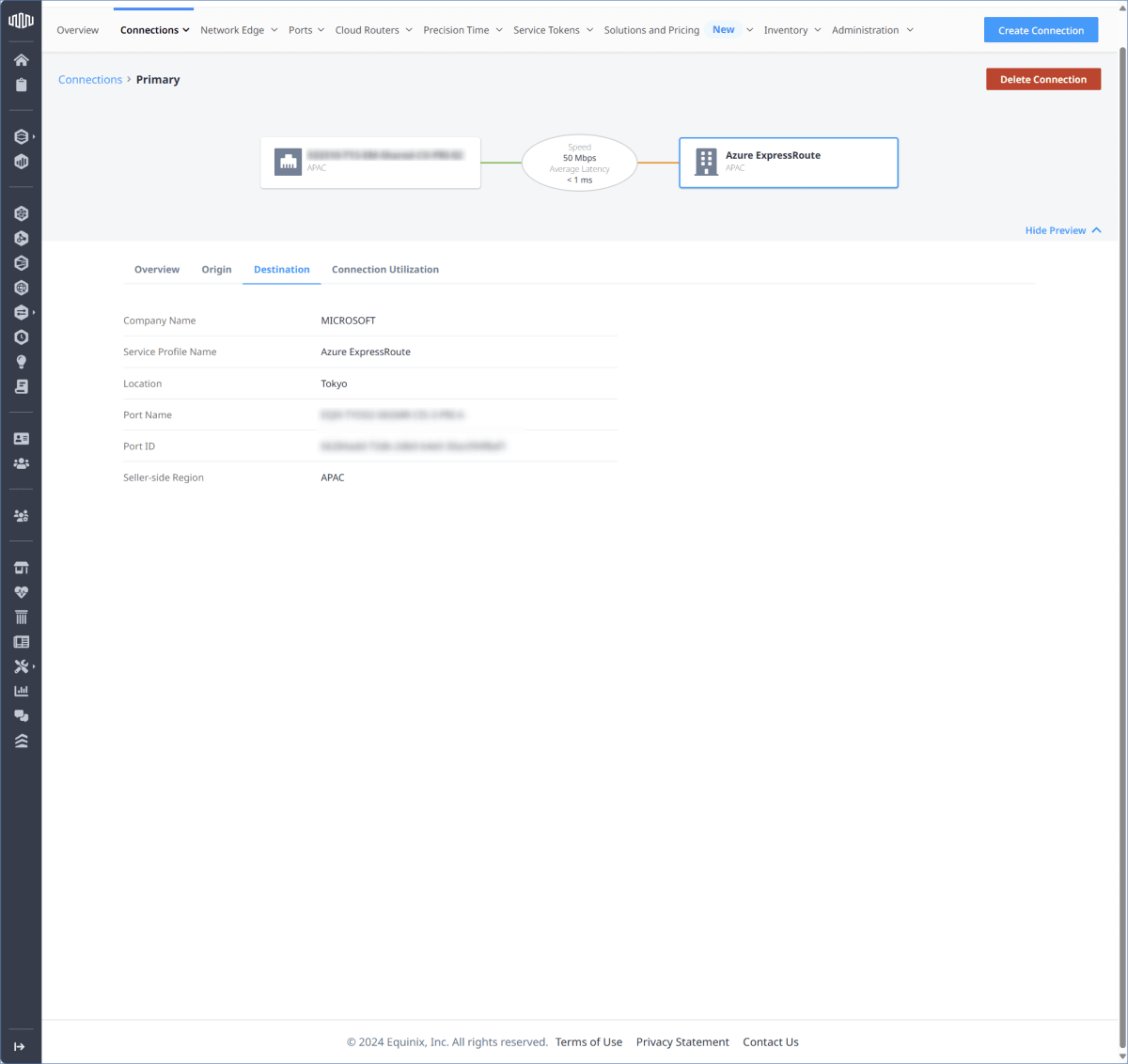Click the APAC seller-side region value
The image size is (1128, 1064).
[333, 477]
